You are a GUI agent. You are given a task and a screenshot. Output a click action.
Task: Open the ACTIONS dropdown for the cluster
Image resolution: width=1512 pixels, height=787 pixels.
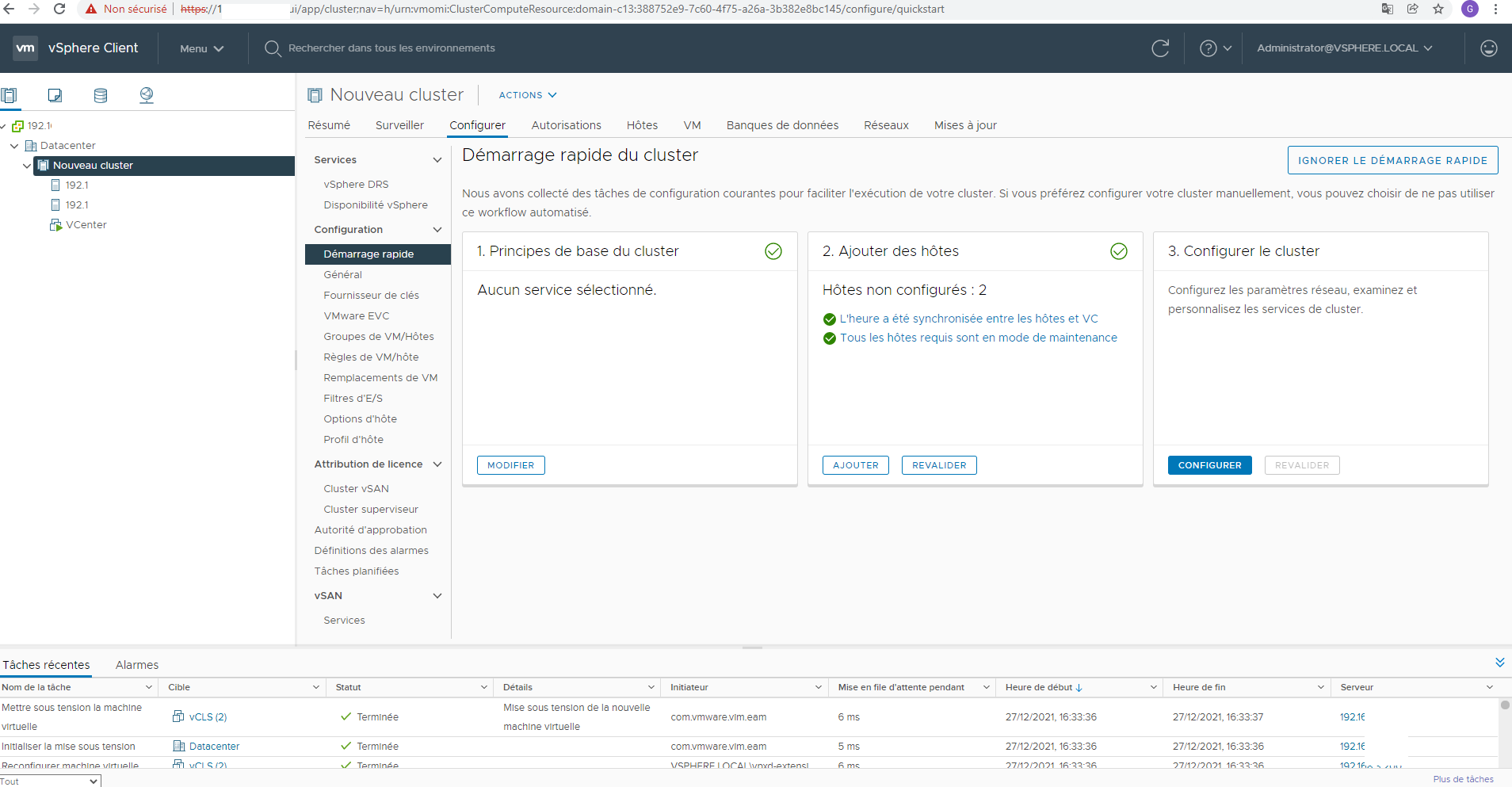coord(528,95)
